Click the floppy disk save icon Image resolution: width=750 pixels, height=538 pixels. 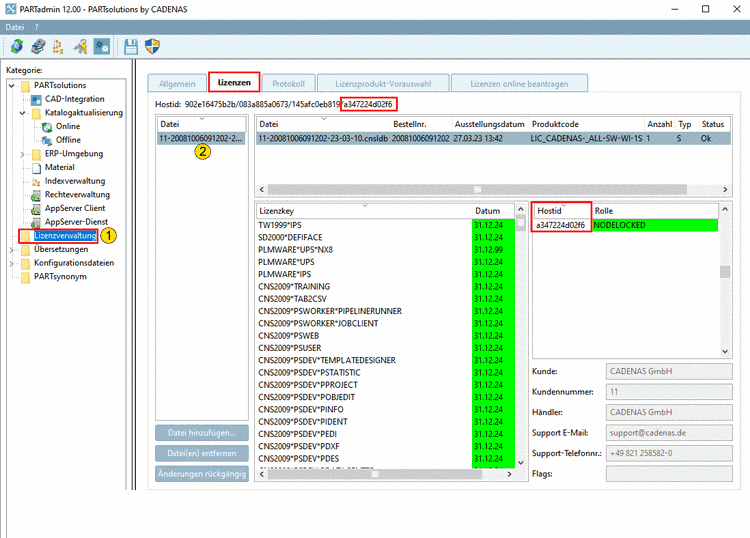pos(131,46)
